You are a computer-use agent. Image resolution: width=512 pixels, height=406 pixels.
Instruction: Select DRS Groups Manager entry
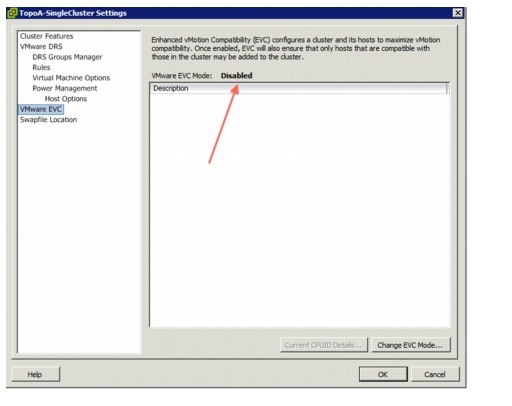(x=67, y=57)
